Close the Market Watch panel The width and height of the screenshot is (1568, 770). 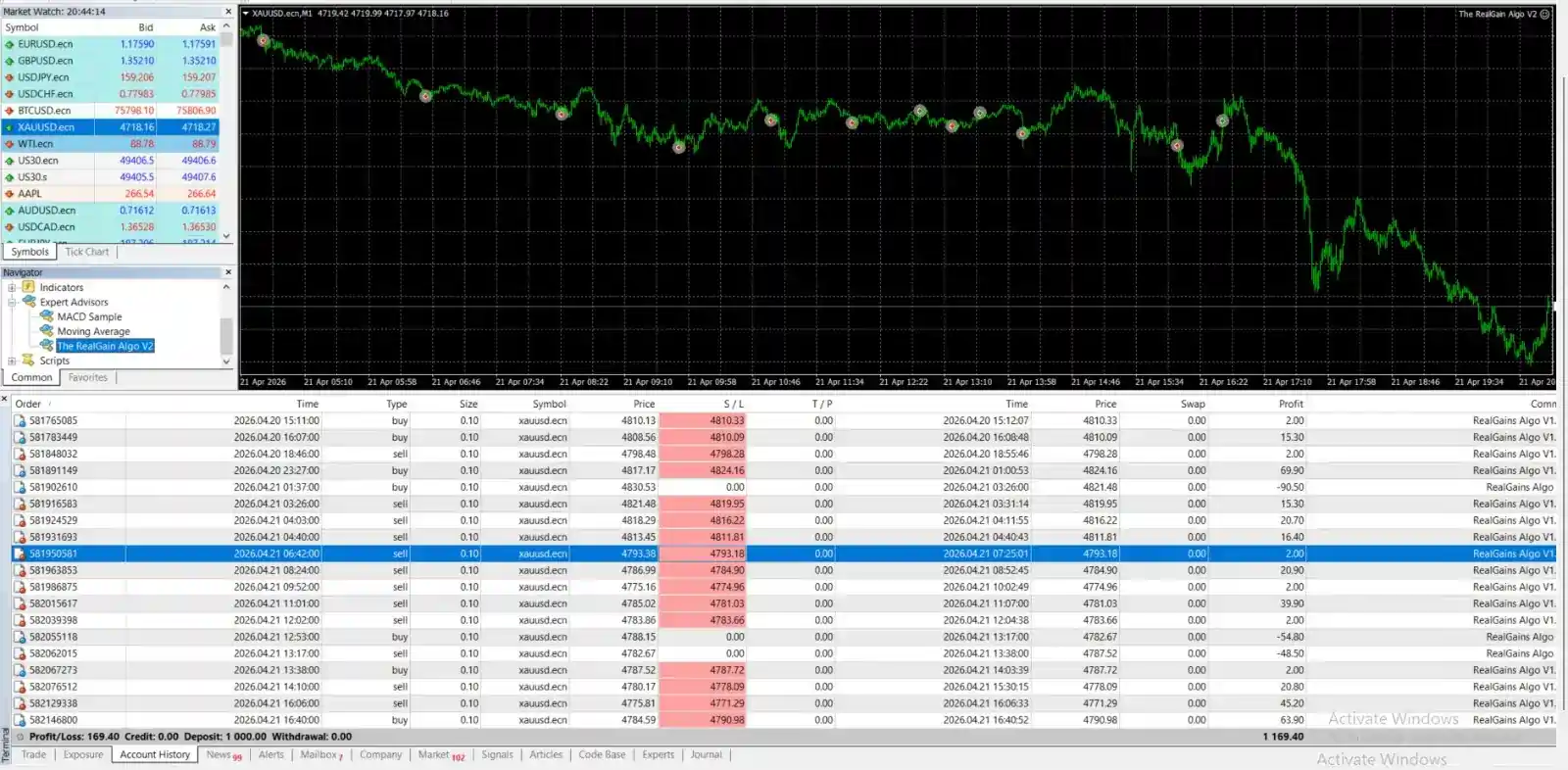(x=228, y=12)
